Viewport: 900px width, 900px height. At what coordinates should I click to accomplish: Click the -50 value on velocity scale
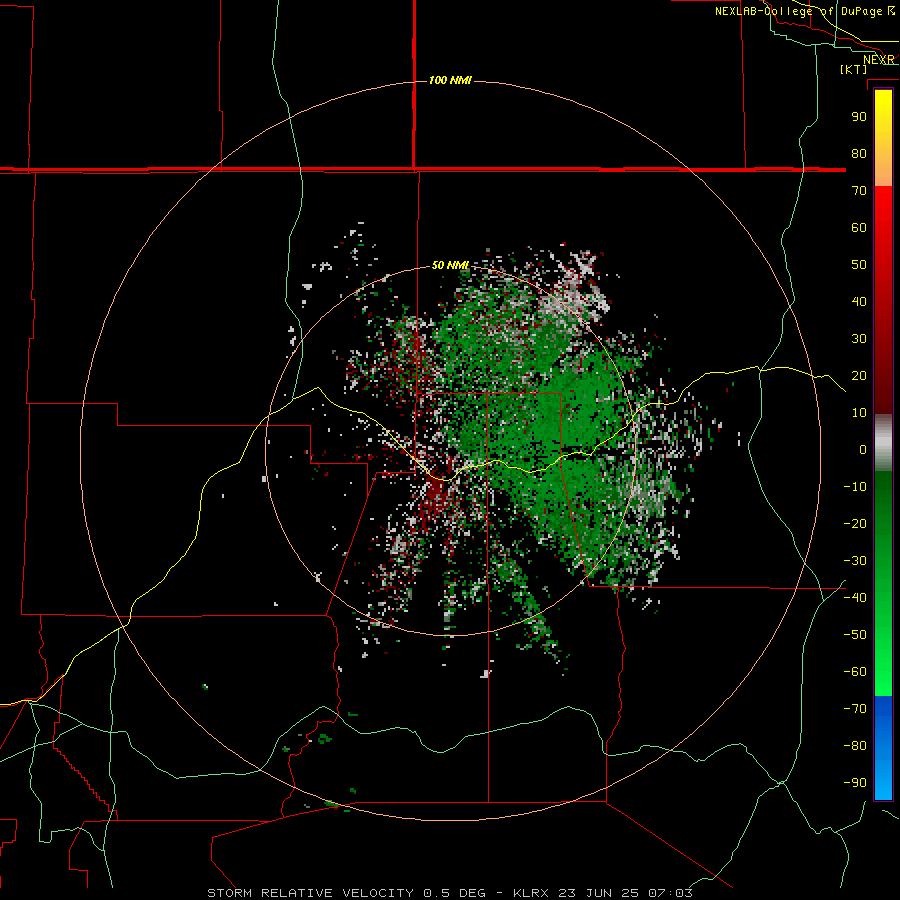[855, 635]
